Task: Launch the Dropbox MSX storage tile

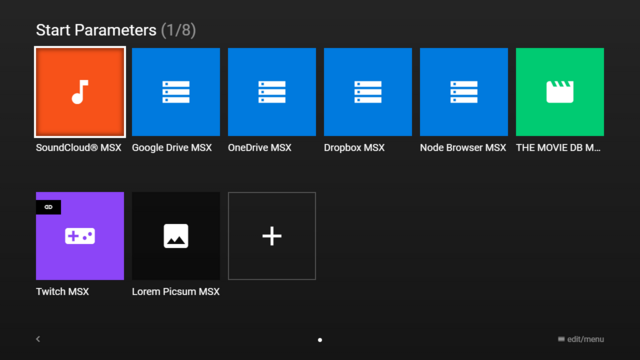Action: pyautogui.click(x=368, y=92)
